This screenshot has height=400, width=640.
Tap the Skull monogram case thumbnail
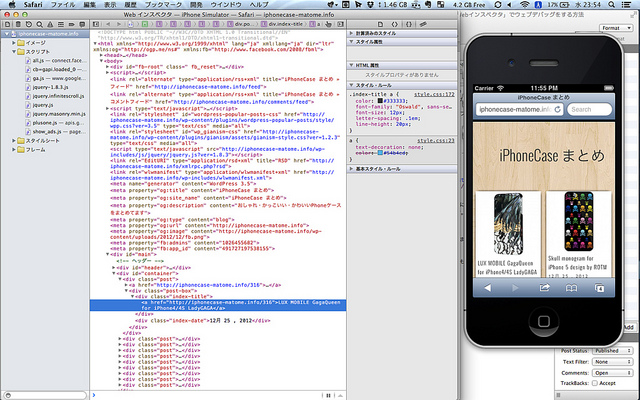578,222
